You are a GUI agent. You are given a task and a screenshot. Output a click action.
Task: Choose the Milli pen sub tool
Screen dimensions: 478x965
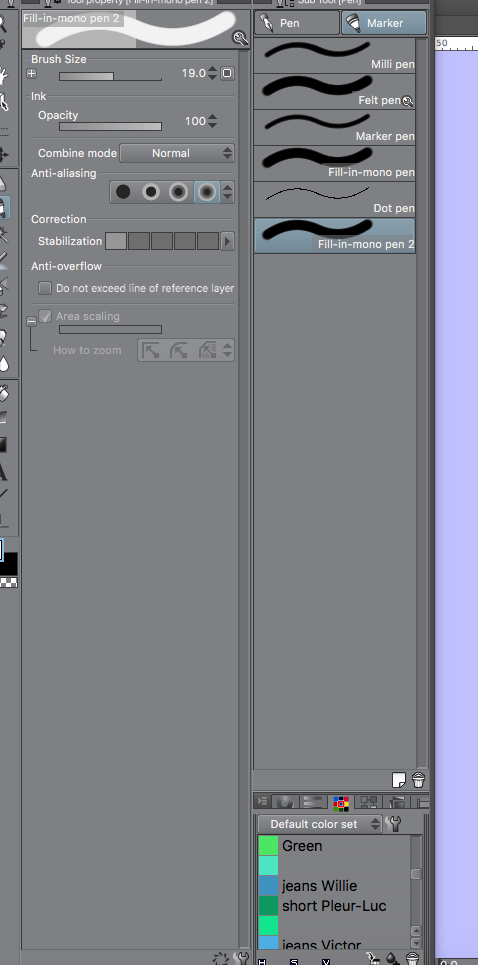click(335, 56)
